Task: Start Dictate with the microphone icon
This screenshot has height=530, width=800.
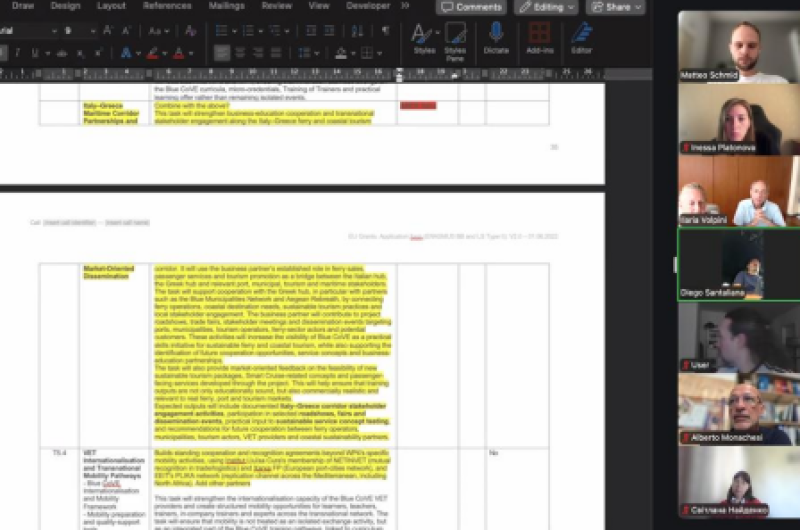Action: [x=496, y=39]
